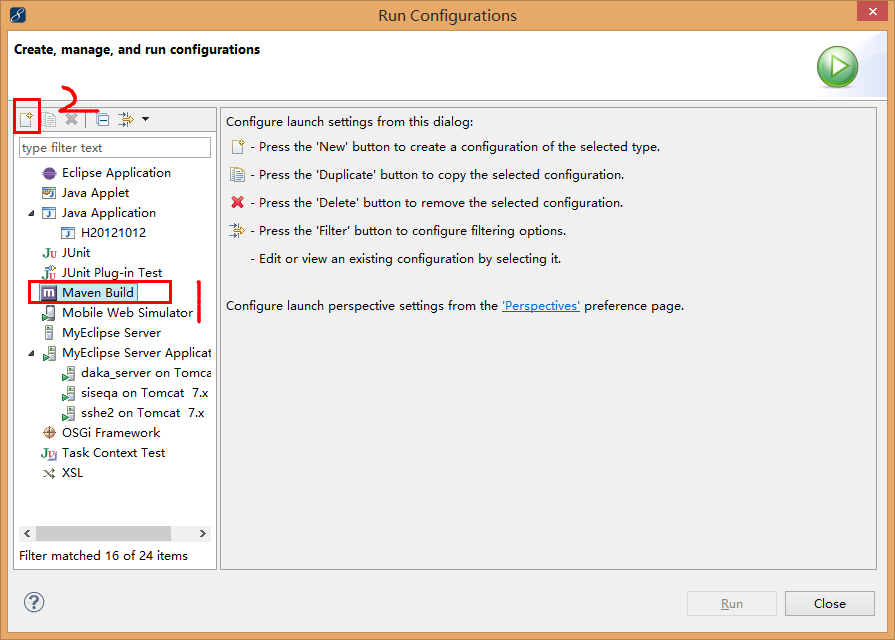Select the daka_server on Tomcat icon

68,373
